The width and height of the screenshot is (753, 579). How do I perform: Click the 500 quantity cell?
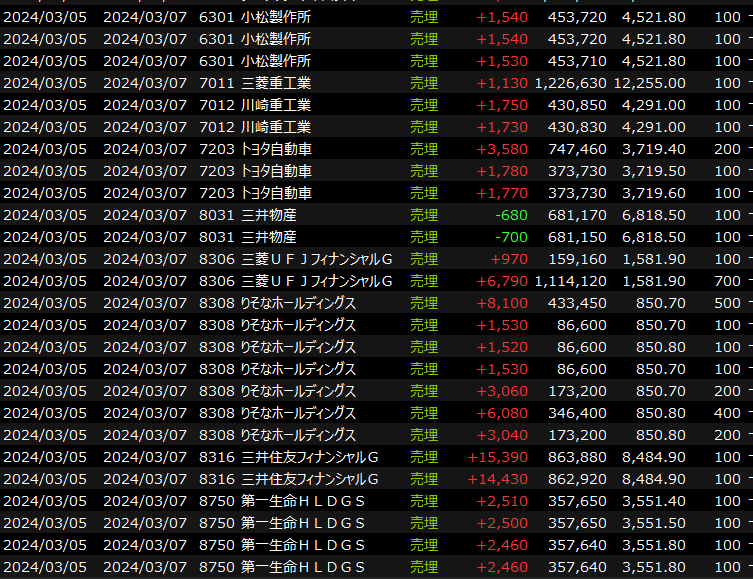[x=727, y=303]
